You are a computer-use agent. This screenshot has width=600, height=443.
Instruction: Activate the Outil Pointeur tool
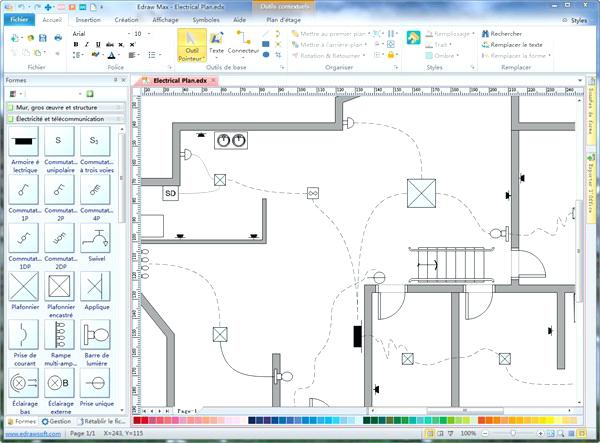192,46
